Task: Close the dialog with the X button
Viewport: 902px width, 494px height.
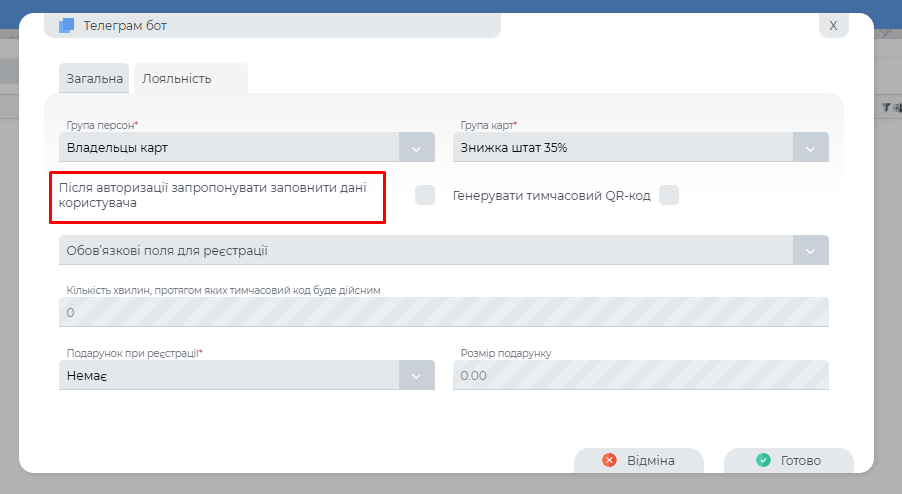Action: (x=833, y=26)
